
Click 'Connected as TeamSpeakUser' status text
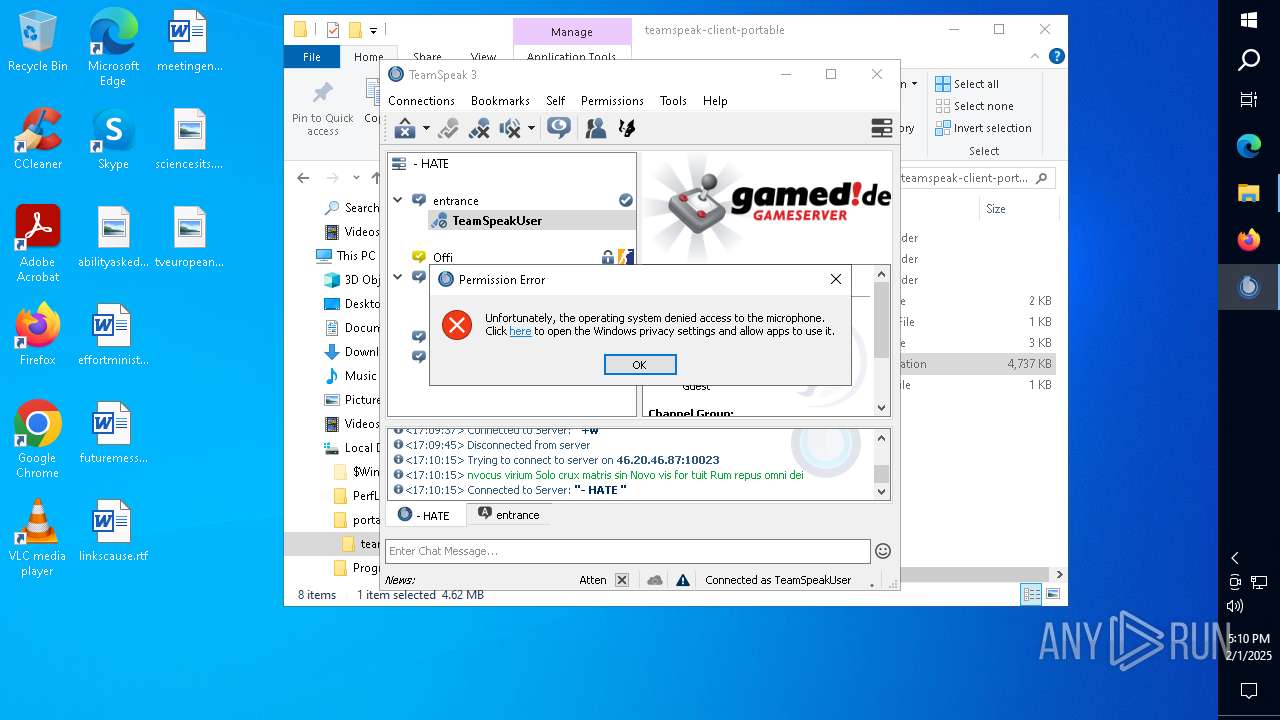(x=778, y=580)
